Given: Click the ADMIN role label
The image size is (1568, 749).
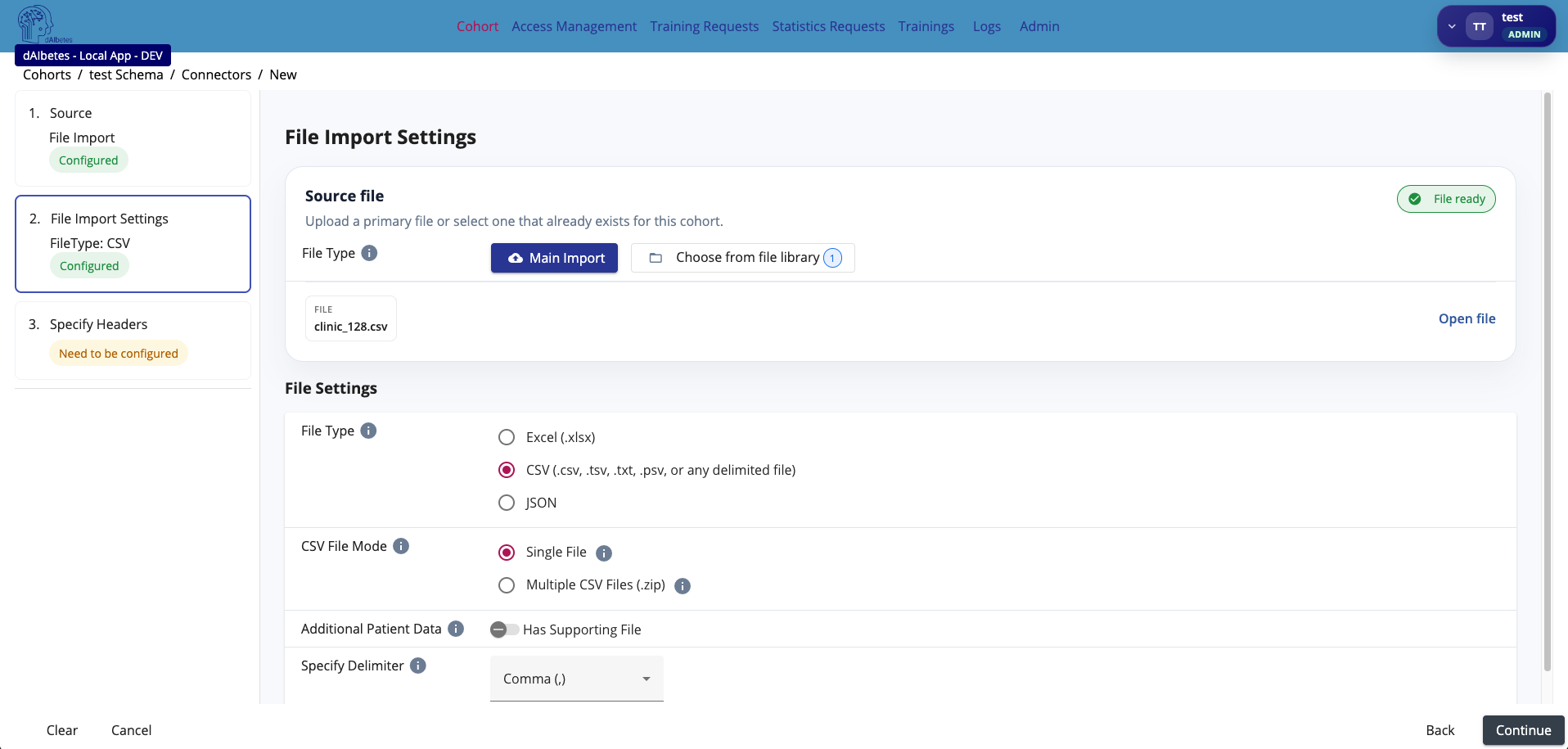Looking at the screenshot, I should point(1524,34).
